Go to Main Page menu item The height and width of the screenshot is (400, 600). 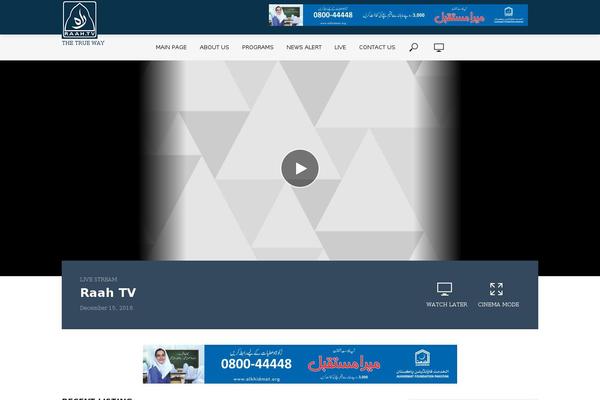tap(171, 47)
